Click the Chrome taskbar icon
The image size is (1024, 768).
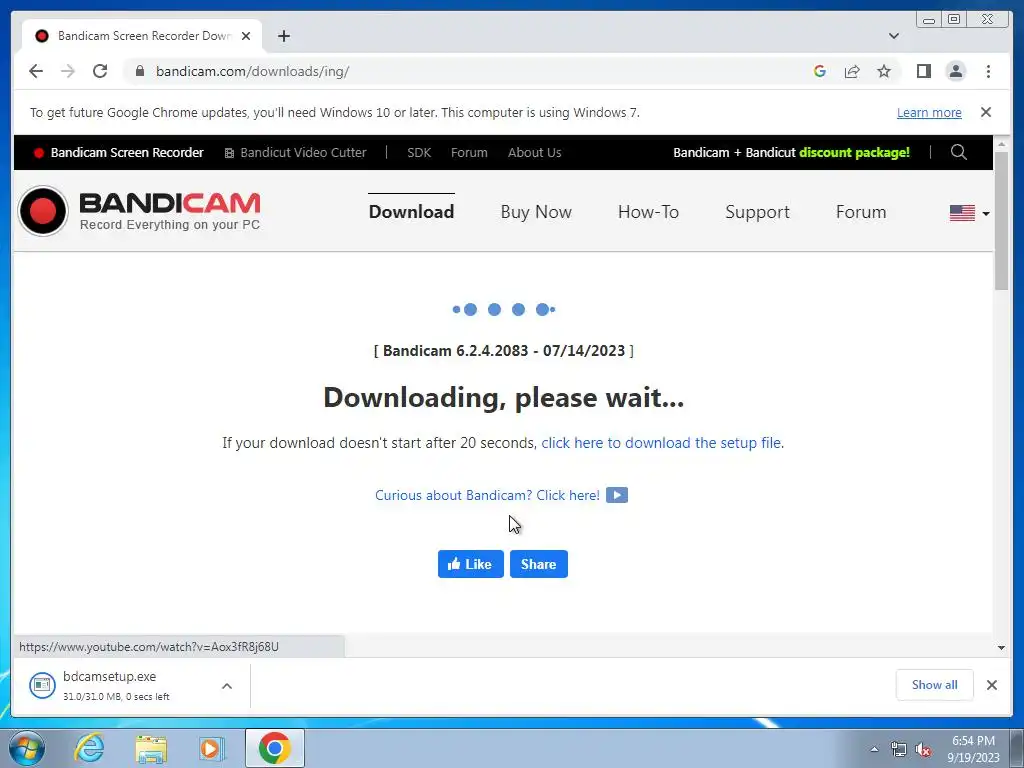pos(274,748)
